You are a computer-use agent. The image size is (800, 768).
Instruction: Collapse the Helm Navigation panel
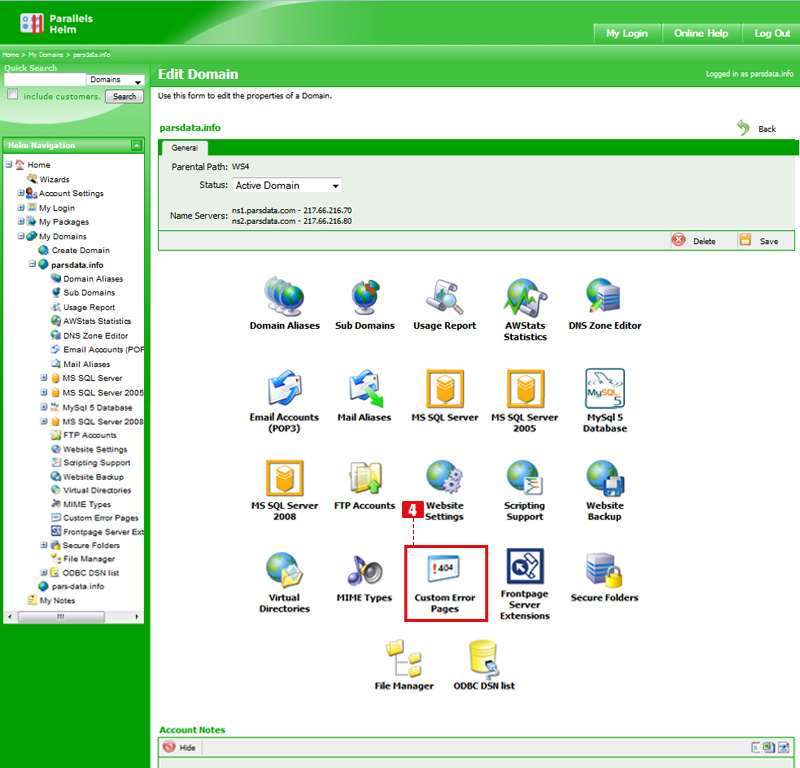[x=136, y=145]
